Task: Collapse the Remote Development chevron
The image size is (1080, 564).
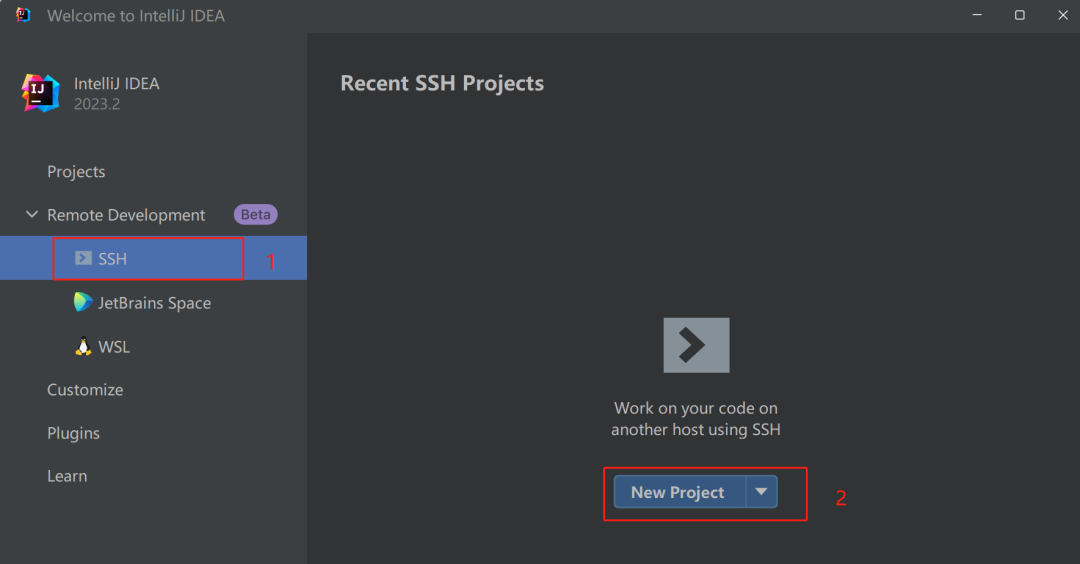Action: (32, 215)
